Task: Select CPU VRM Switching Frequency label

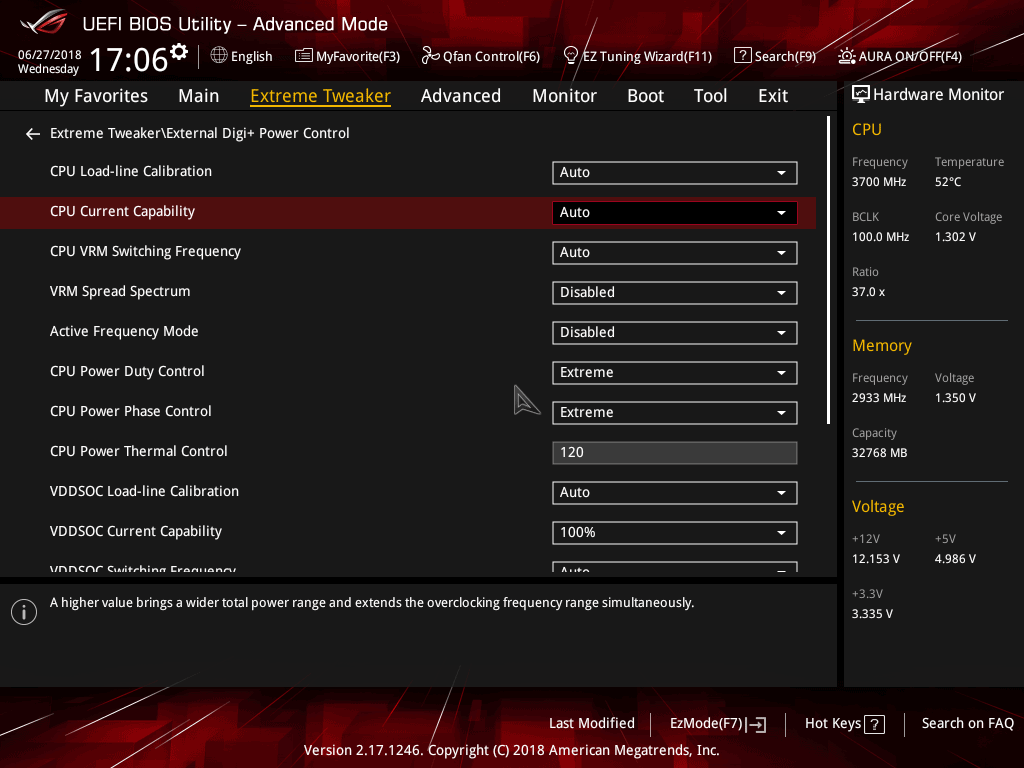Action: pos(146,251)
